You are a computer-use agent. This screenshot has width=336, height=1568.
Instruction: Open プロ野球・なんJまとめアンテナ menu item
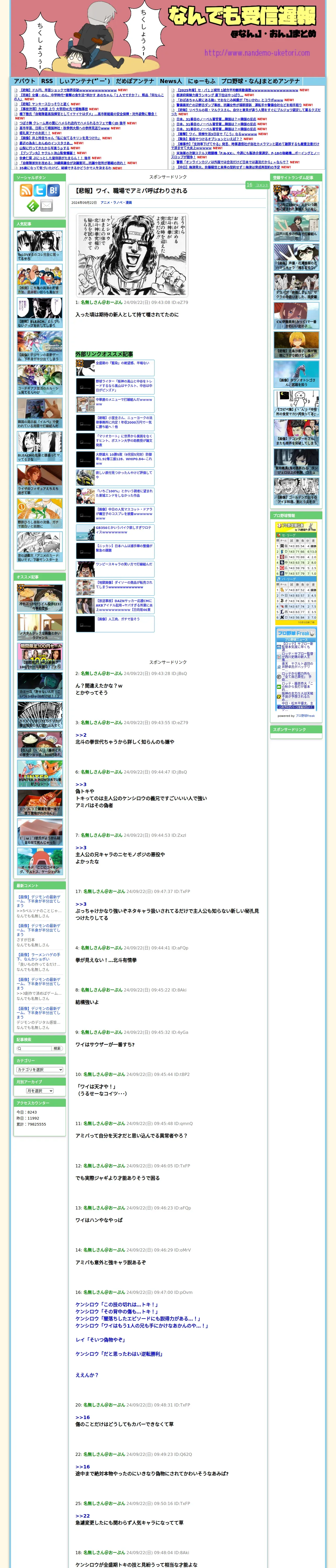260,81
